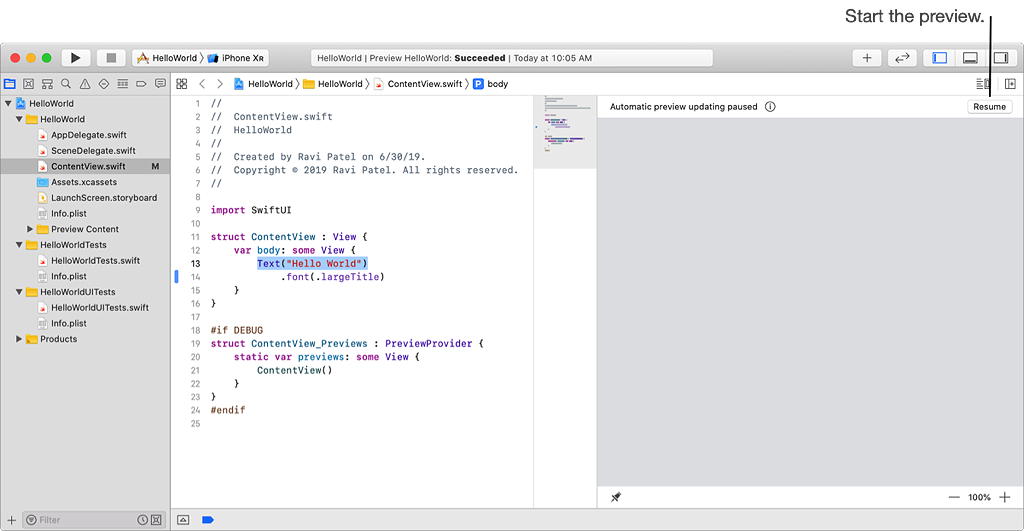The height and width of the screenshot is (531, 1024).
Task: Open SceneDelegate.swift in the navigator
Action: click(93, 151)
